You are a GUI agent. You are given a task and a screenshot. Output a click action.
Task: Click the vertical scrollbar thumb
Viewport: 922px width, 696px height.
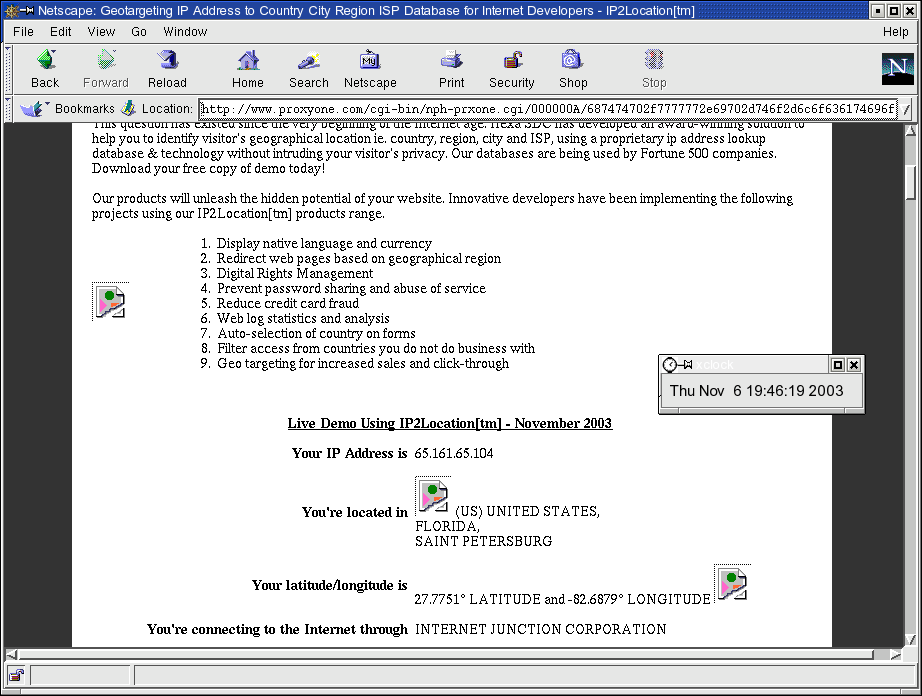pos(910,183)
